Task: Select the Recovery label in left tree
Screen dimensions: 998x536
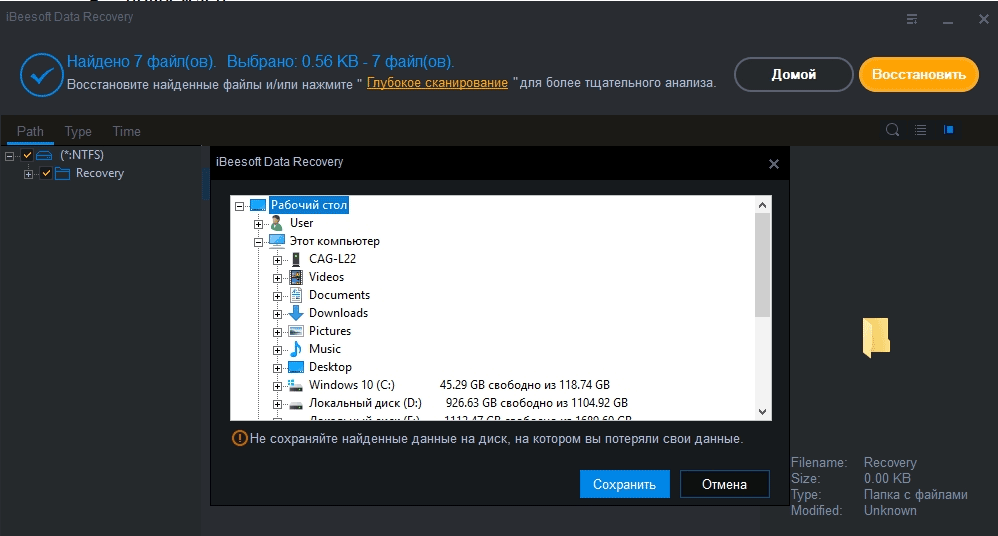Action: 99,173
